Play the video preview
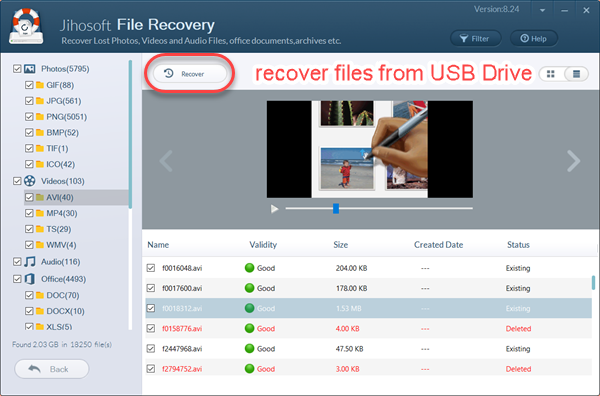Screen dimensions: 600x396 [x=274, y=209]
